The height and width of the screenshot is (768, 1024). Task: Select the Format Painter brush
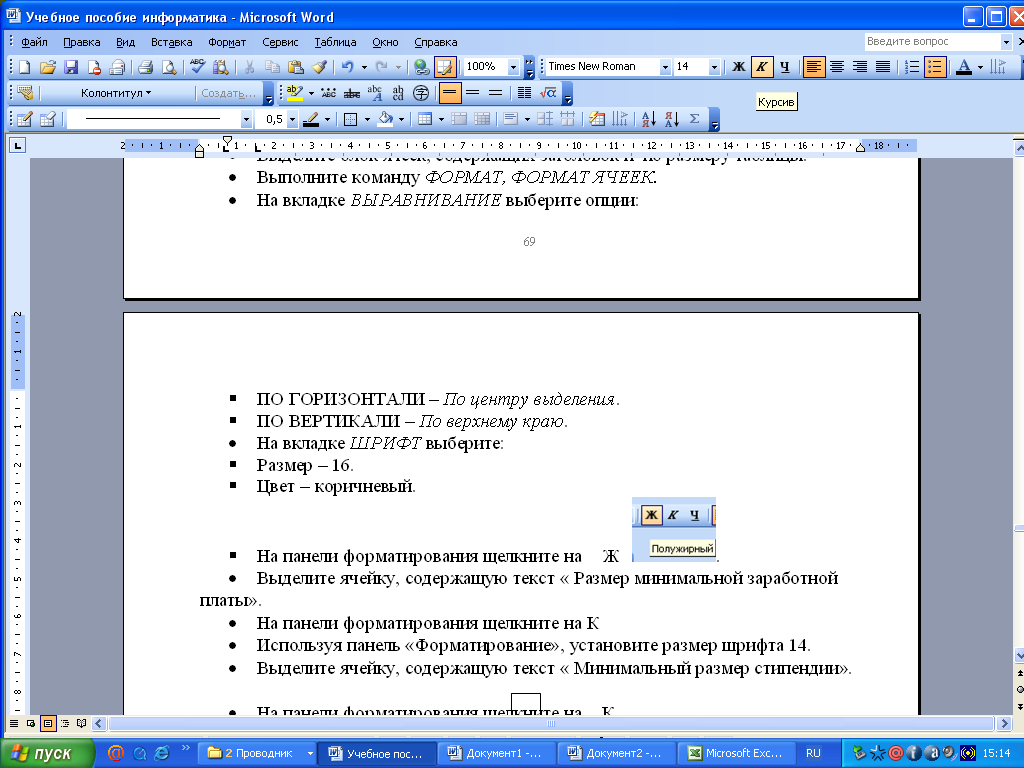click(x=319, y=67)
